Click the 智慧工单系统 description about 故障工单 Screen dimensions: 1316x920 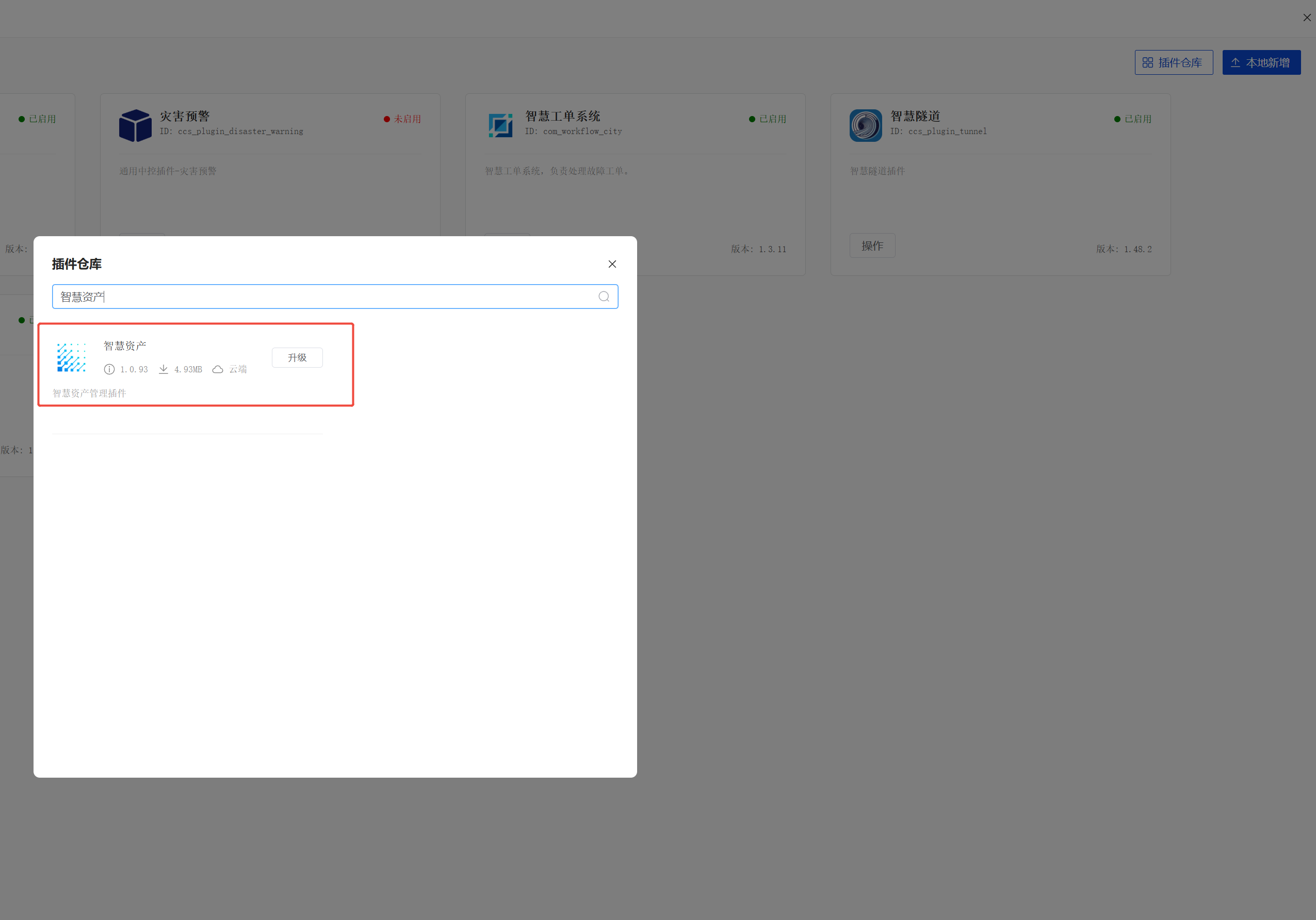pyautogui.click(x=558, y=171)
